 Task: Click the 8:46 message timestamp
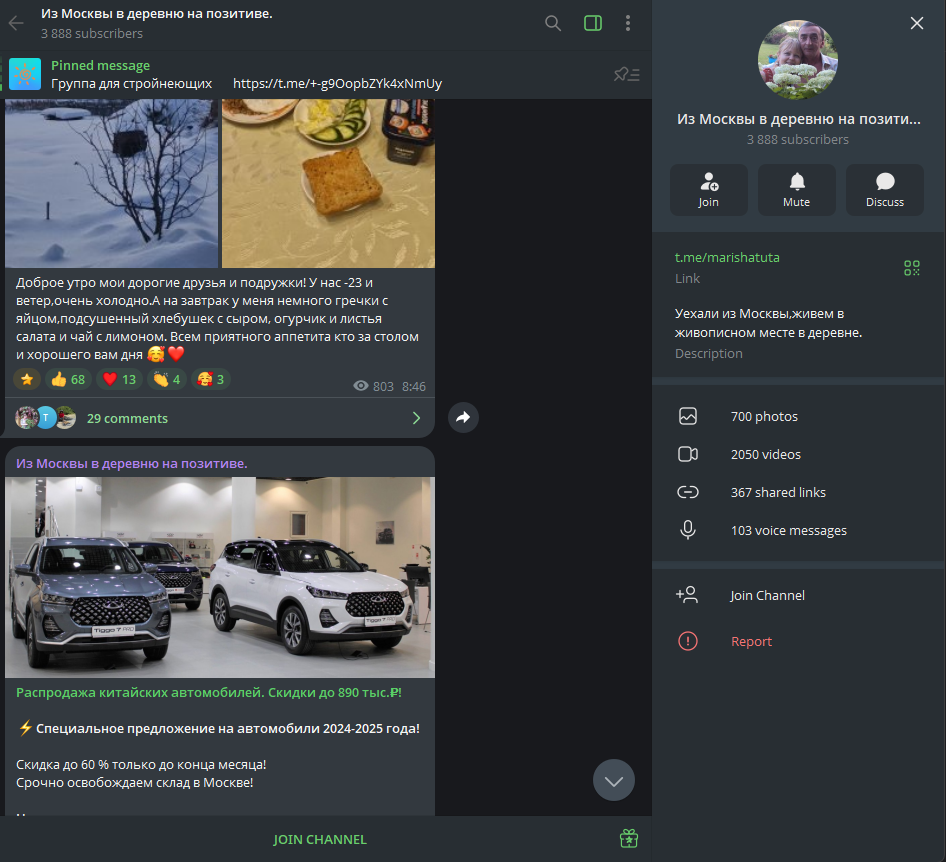tap(414, 386)
